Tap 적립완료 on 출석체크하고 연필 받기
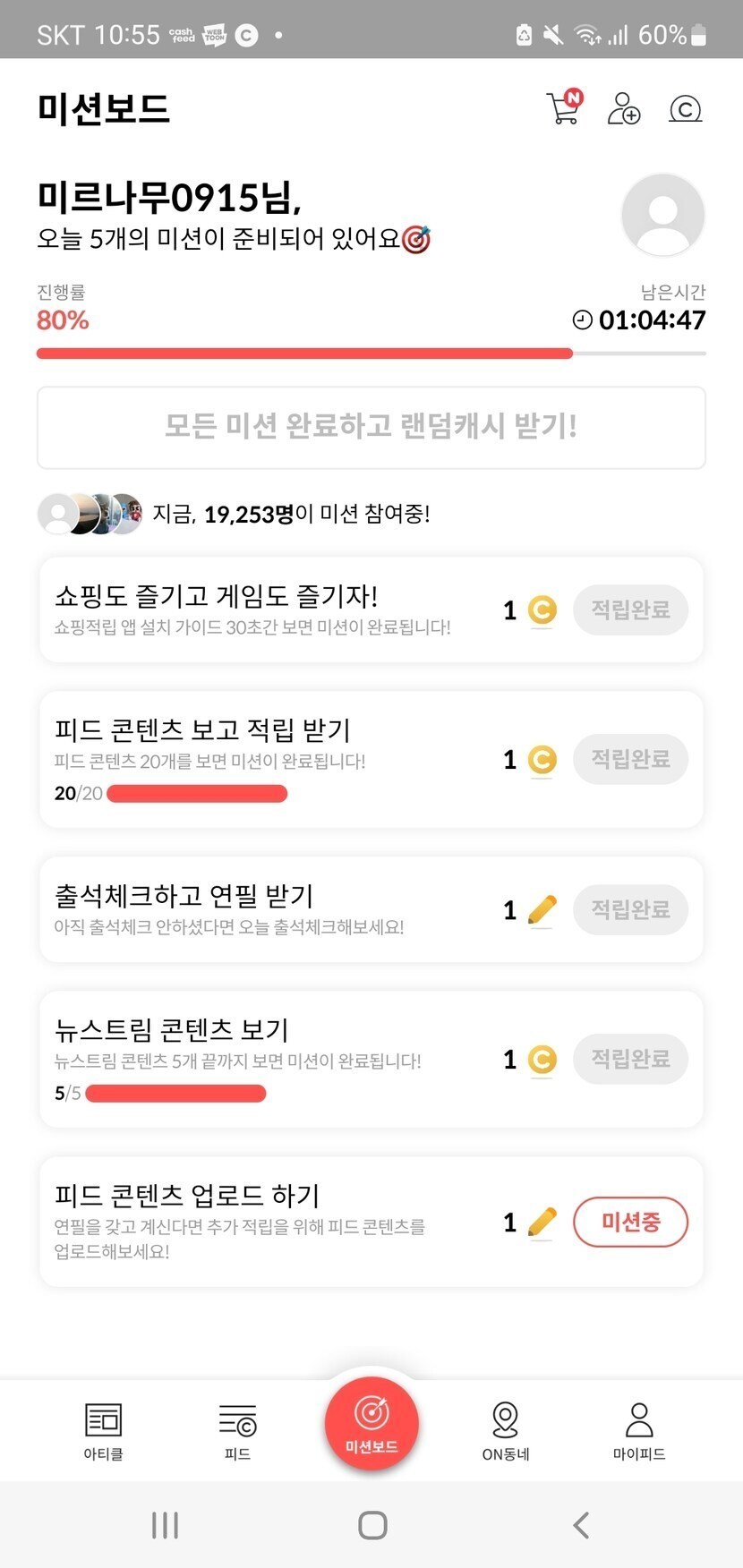Viewport: 743px width, 1568px height. point(630,909)
